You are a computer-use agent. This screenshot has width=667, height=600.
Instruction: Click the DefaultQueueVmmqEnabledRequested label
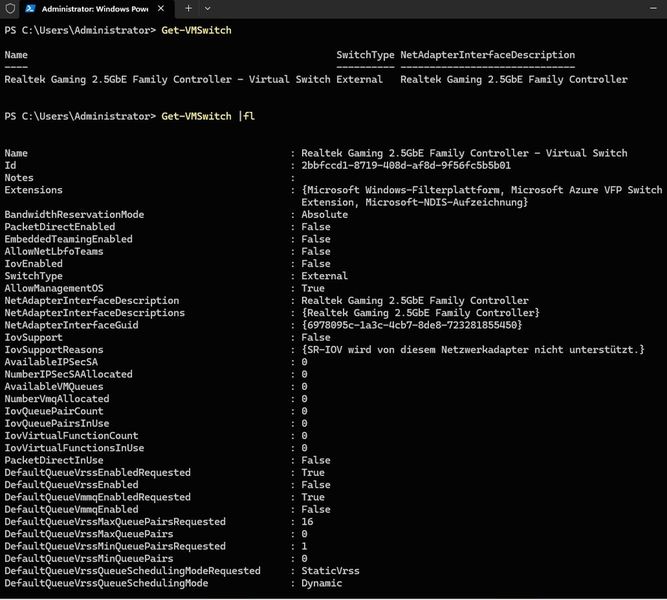tap(98, 497)
